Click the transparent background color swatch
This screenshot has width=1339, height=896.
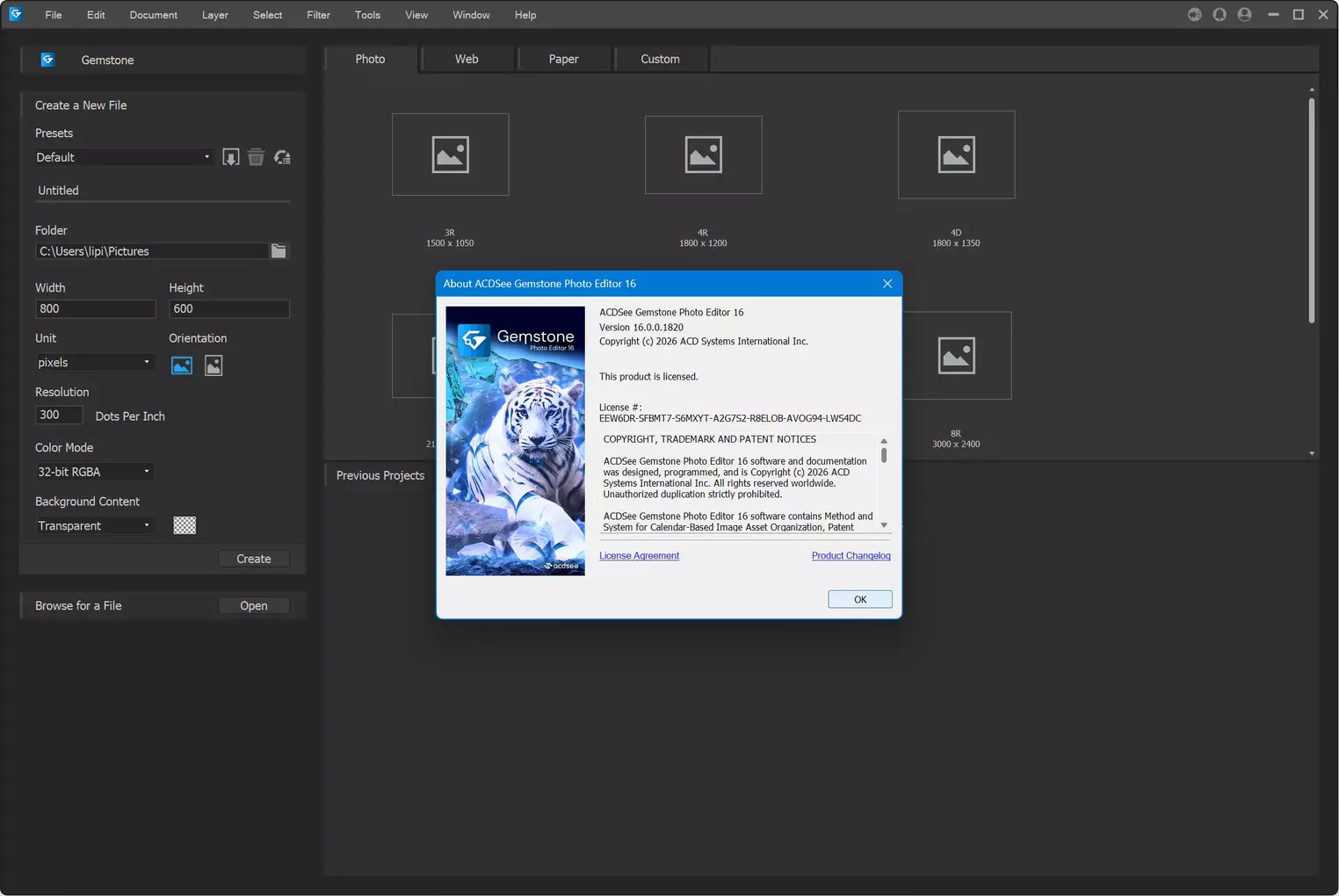185,525
